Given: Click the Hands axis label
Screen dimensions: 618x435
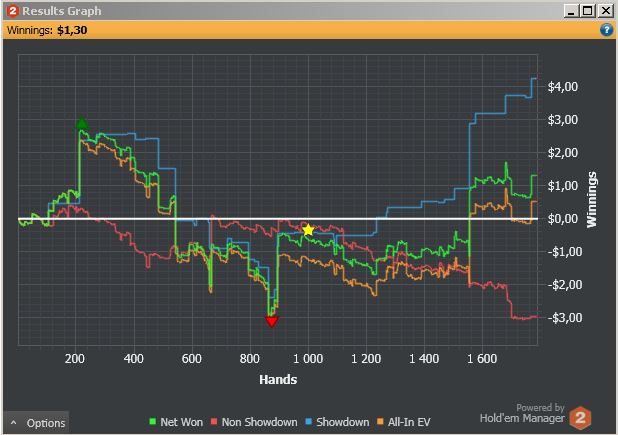Looking at the screenshot, I should click(x=278, y=379).
